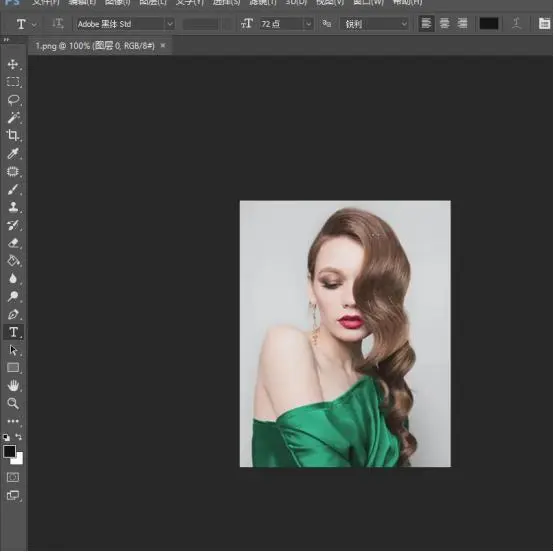The height and width of the screenshot is (552, 554).
Task: Set left-align text
Action: 426,24
